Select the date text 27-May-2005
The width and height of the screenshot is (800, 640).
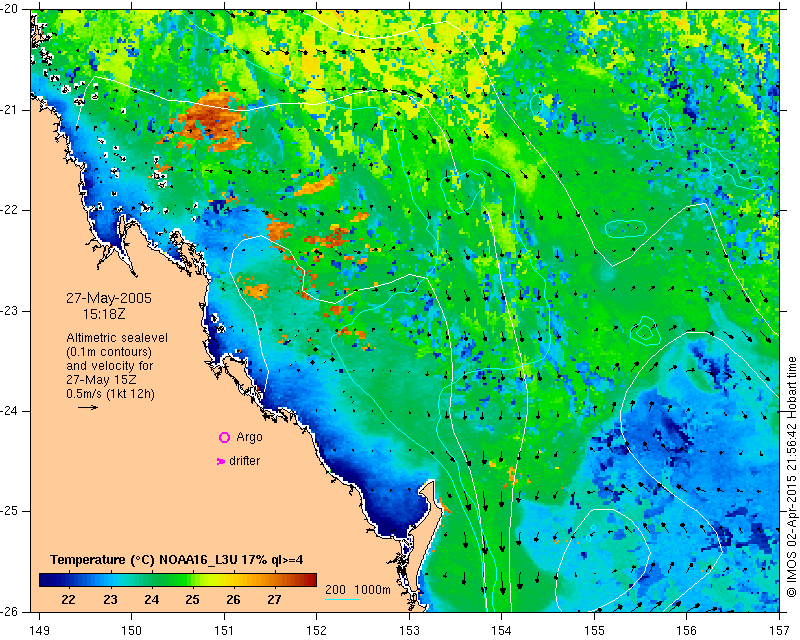pyautogui.click(x=109, y=298)
